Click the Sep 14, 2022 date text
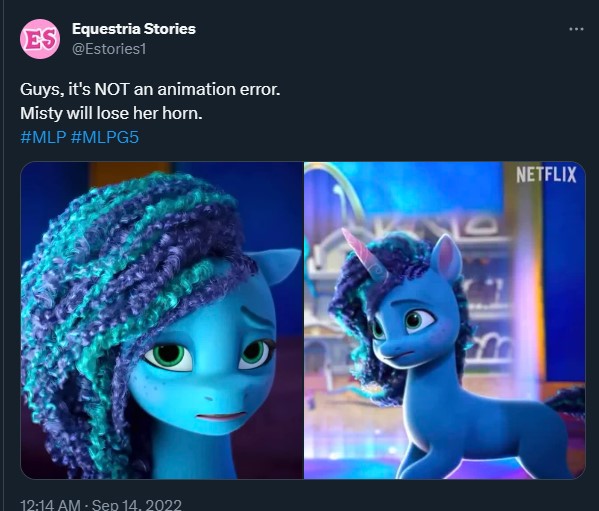Image resolution: width=599 pixels, height=511 pixels. [x=136, y=505]
